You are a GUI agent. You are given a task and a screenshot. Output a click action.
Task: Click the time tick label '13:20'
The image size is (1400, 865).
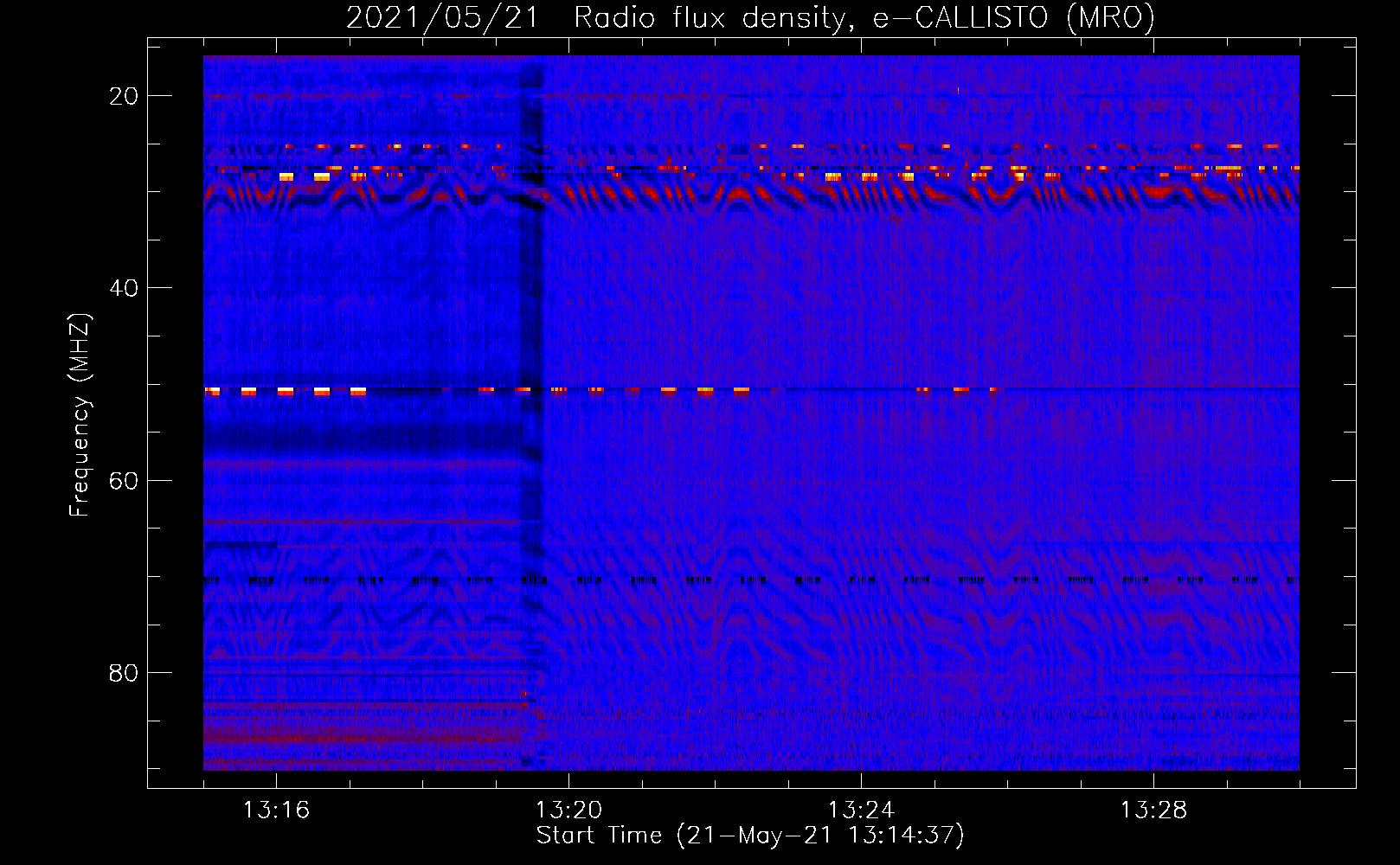[x=568, y=811]
